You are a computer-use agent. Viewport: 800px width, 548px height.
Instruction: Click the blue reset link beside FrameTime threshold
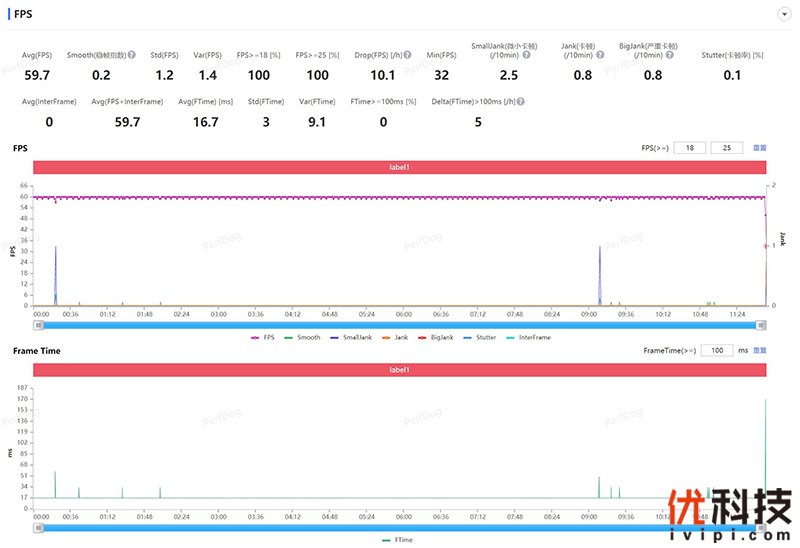point(760,350)
